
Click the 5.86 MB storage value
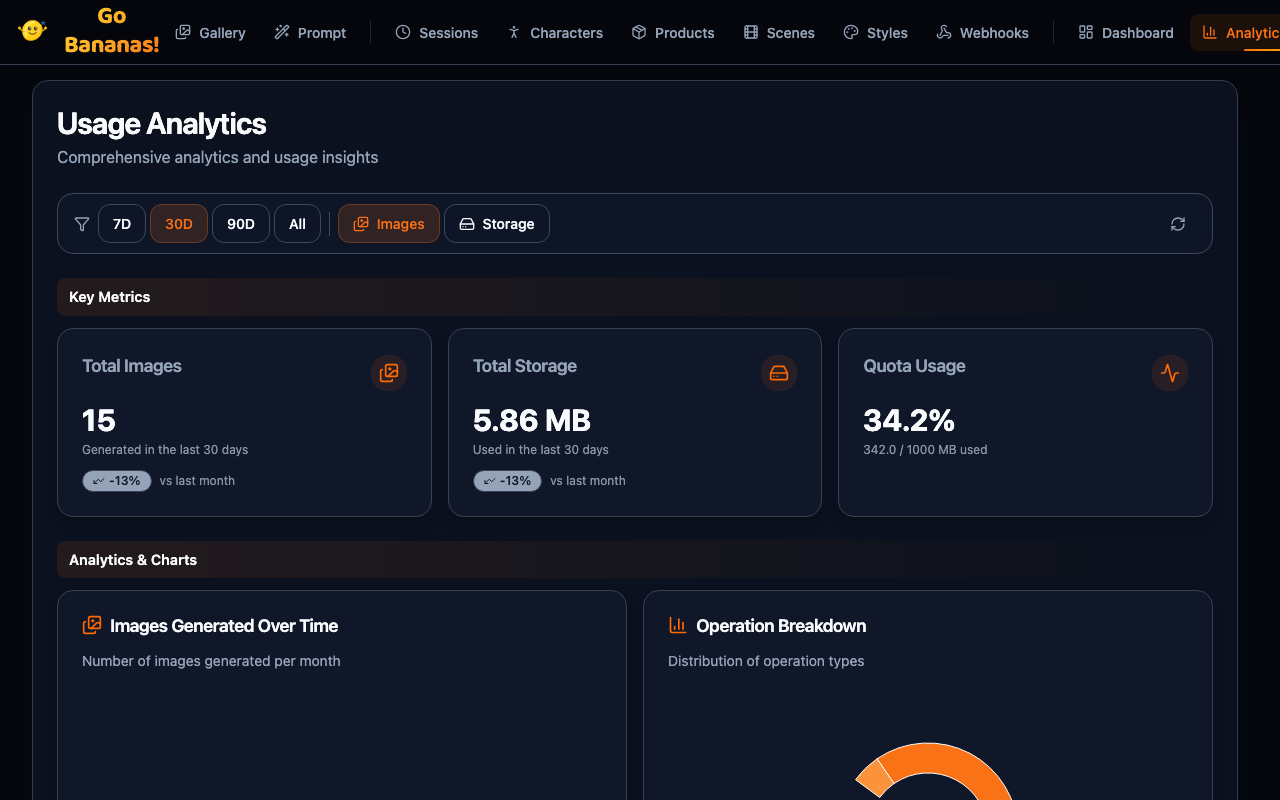coord(532,420)
